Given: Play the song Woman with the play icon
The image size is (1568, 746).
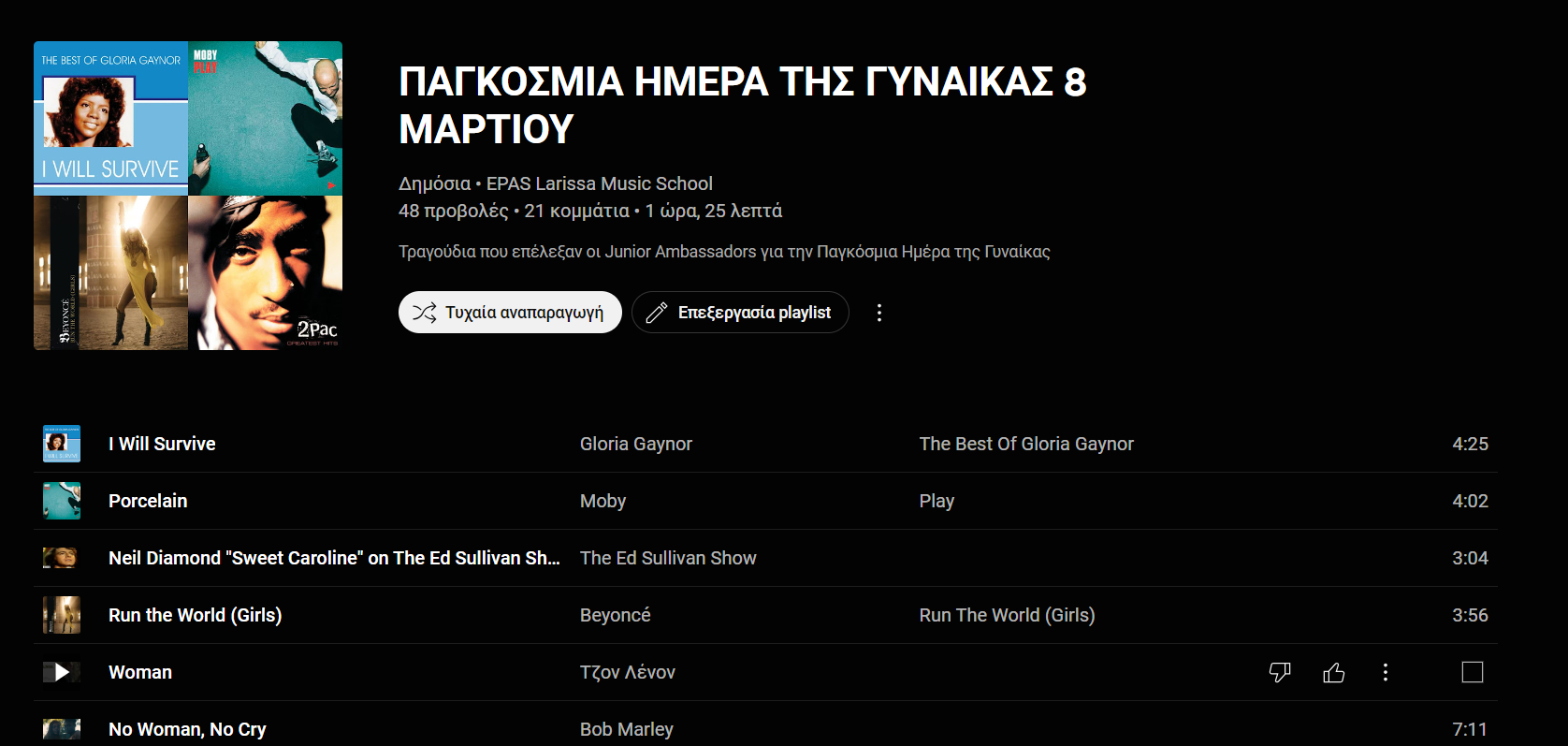Looking at the screenshot, I should pos(62,672).
